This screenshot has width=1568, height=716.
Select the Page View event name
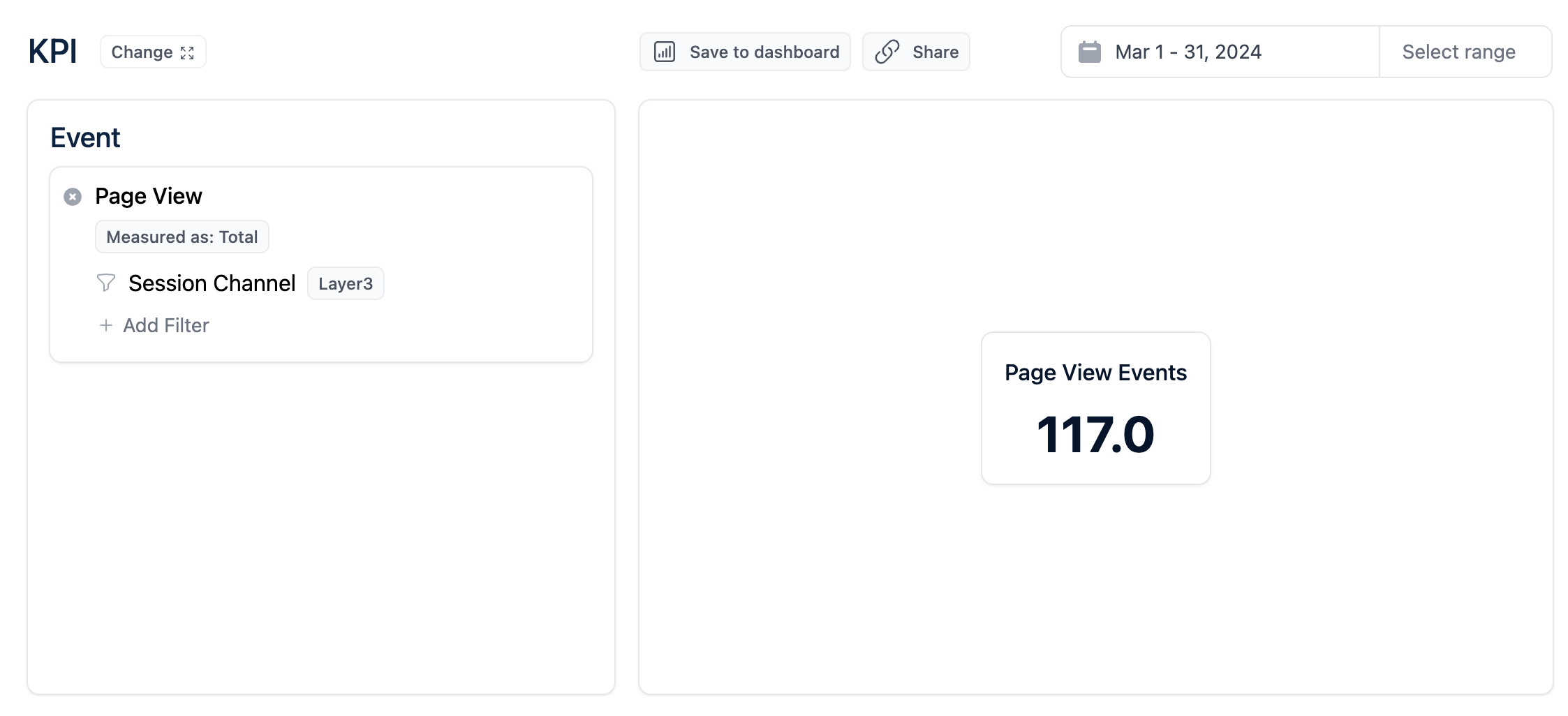pyautogui.click(x=149, y=196)
